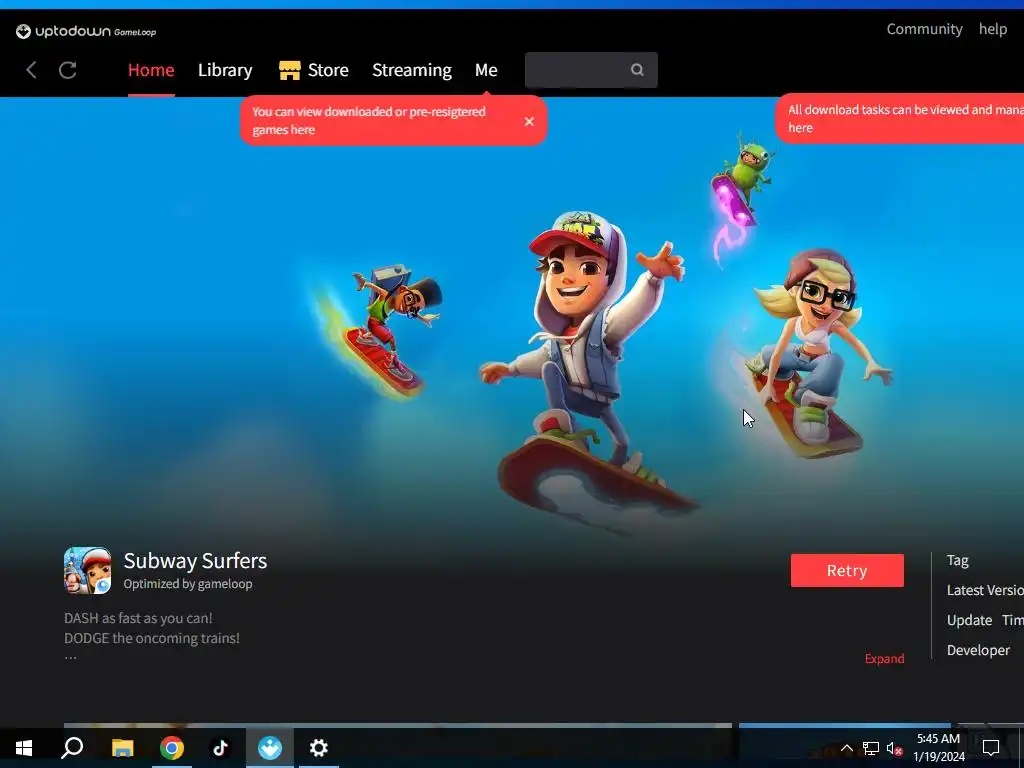1024x768 pixels.
Task: Open the Me tab
Action: [486, 70]
